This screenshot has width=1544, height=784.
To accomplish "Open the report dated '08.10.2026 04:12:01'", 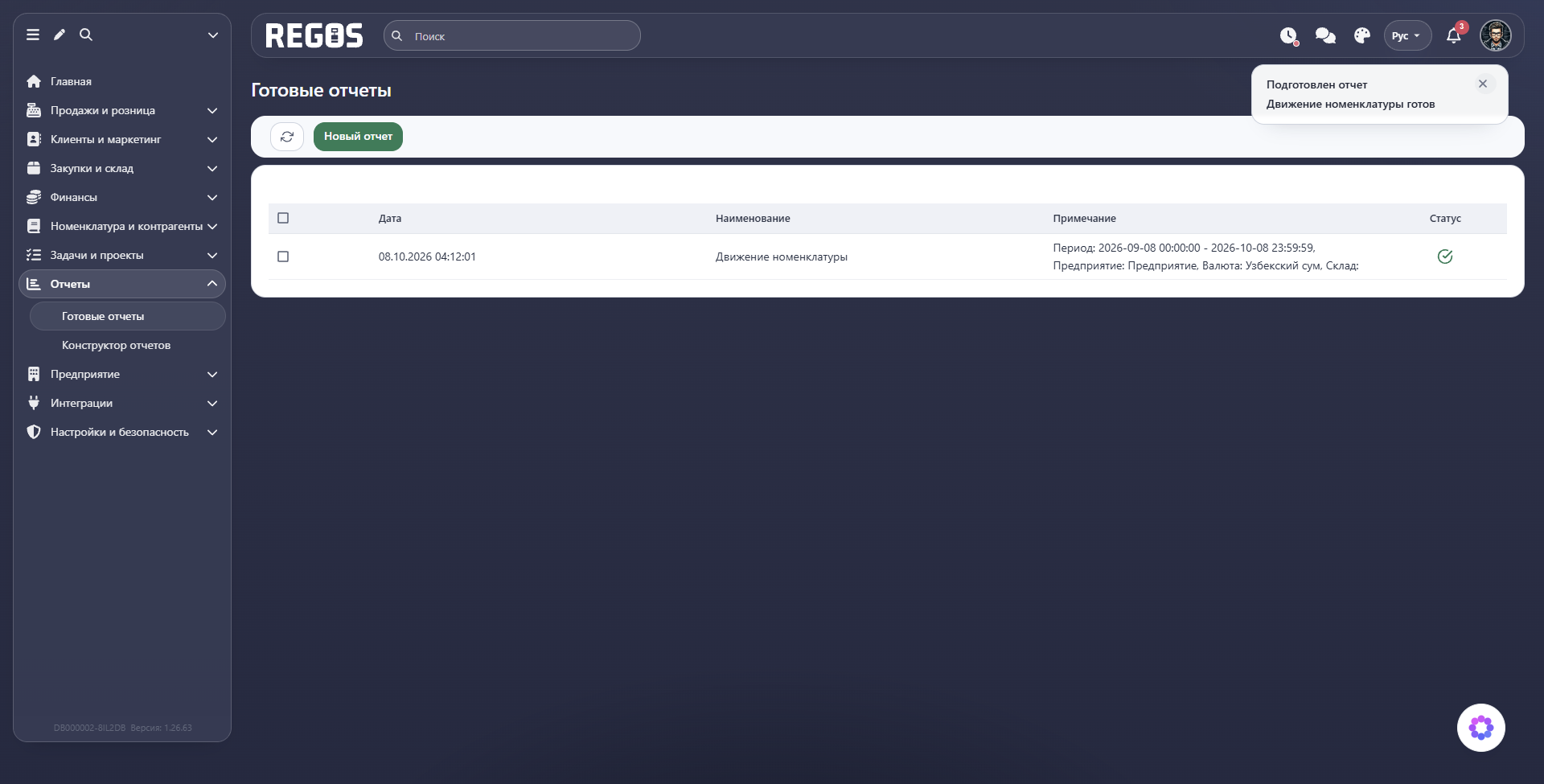I will (427, 257).
